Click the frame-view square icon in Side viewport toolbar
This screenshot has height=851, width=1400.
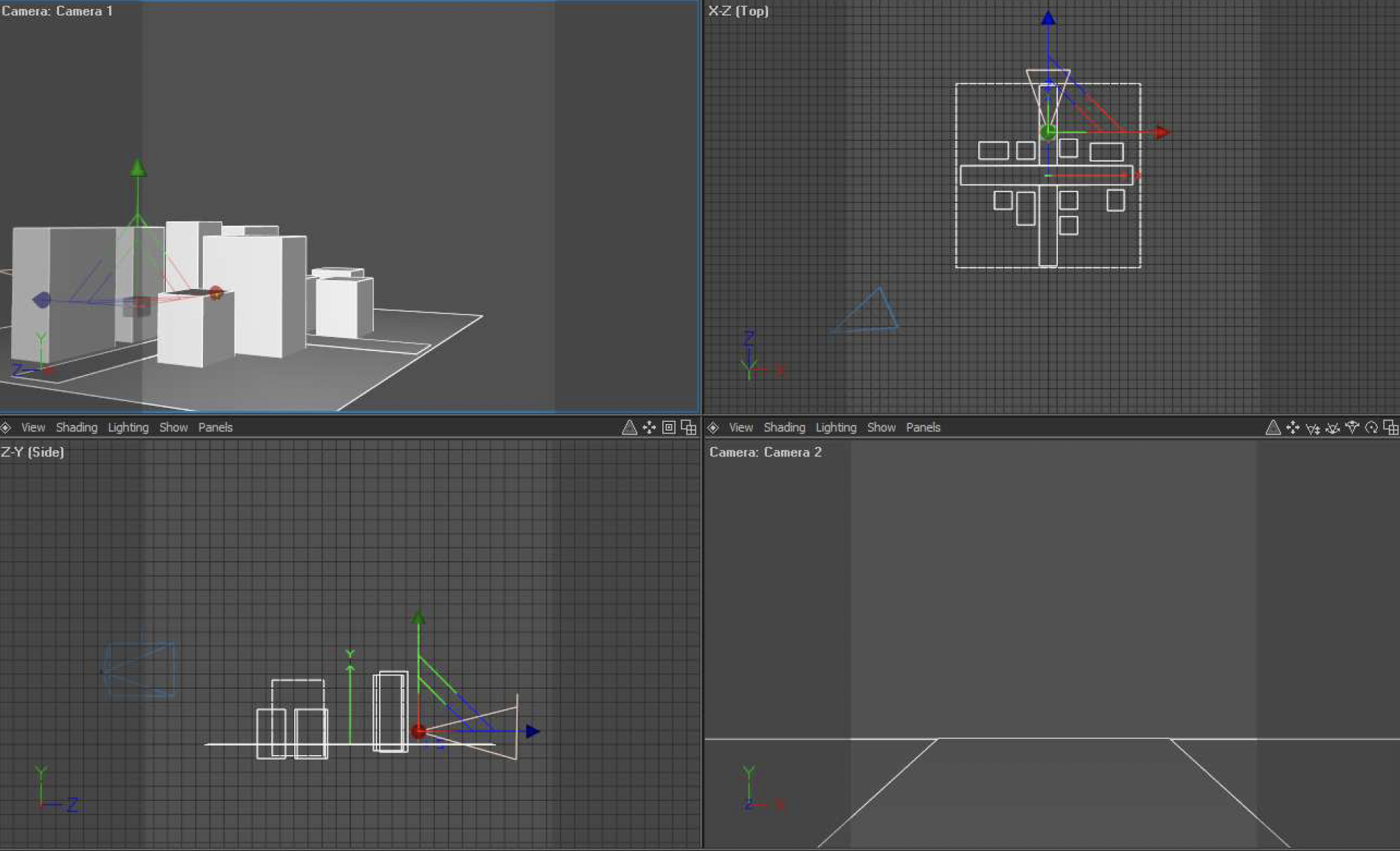pyautogui.click(x=669, y=428)
